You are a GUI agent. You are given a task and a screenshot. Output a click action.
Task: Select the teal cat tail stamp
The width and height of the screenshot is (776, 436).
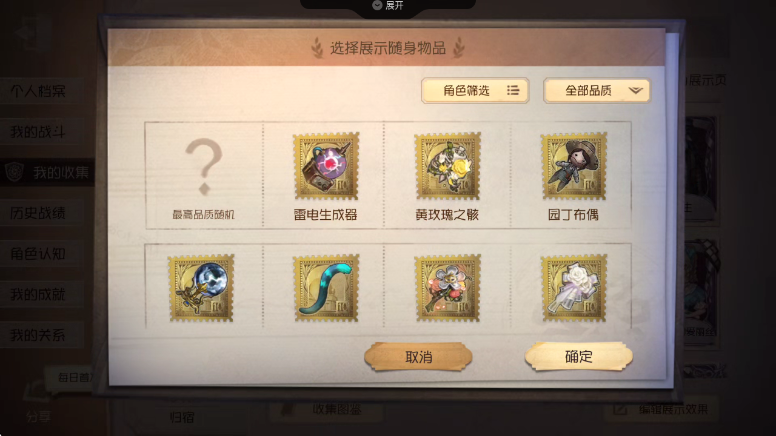click(x=326, y=288)
